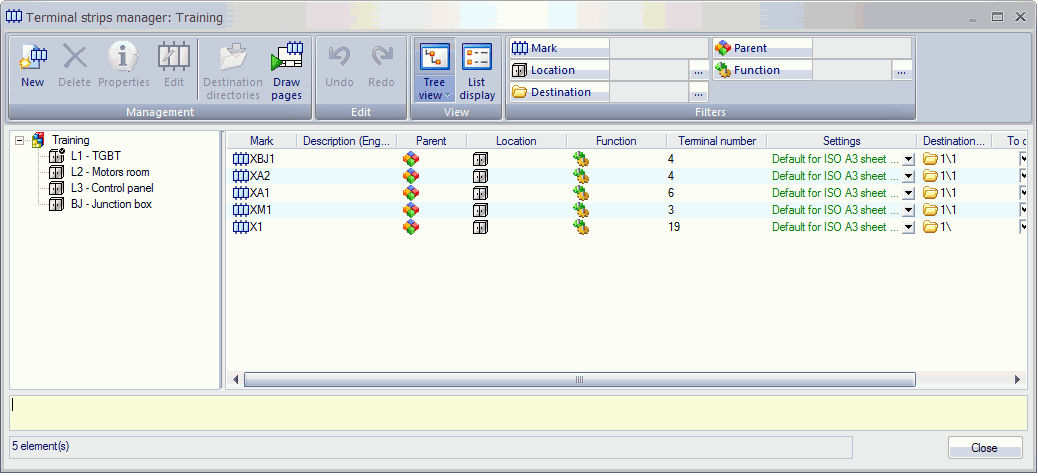
Task: Click 5 element(s) status text
Action: [x=40, y=446]
